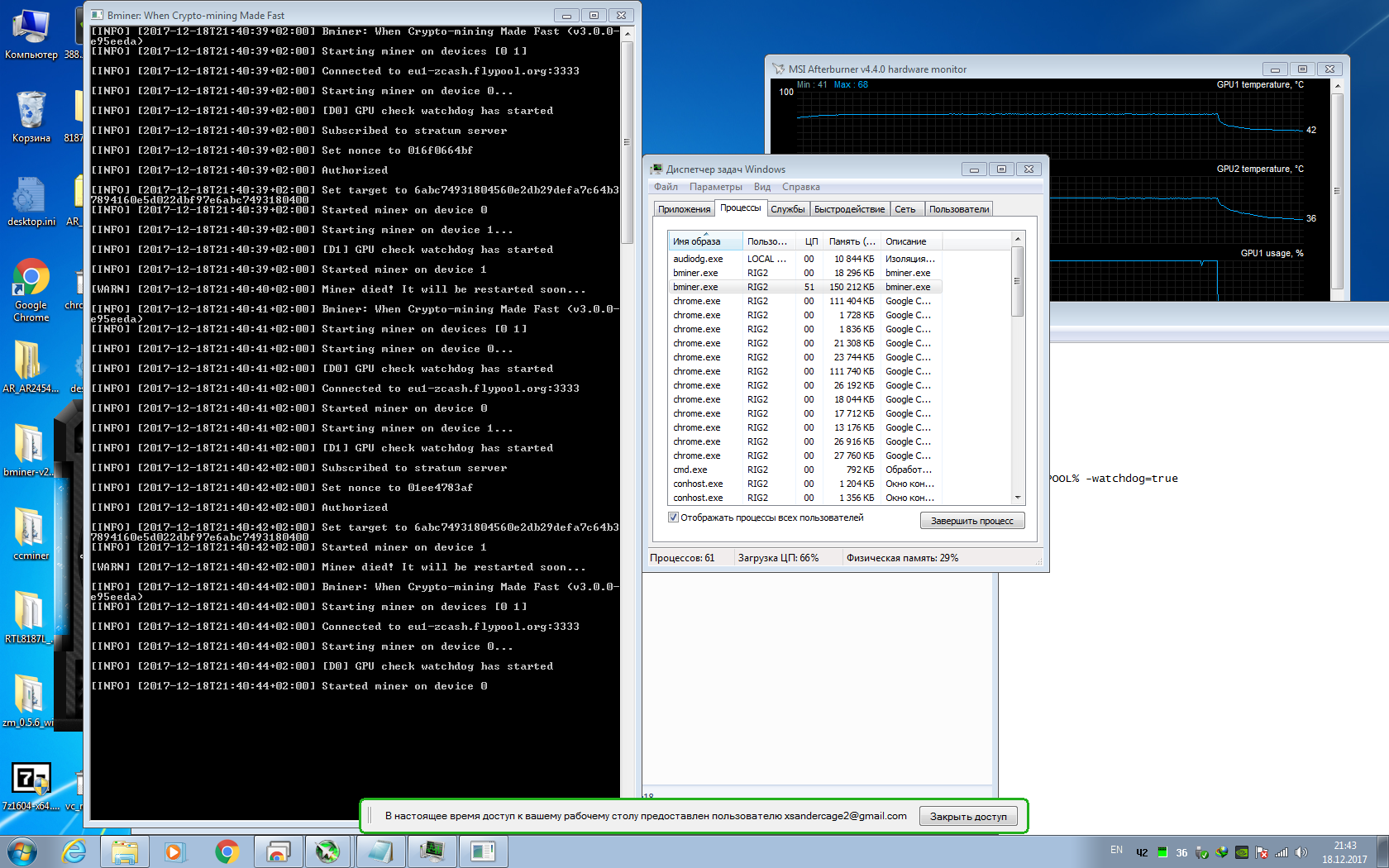Image resolution: width=1389 pixels, height=868 pixels.
Task: Click the GPU temperature 42 tray icon
Action: tap(1142, 852)
